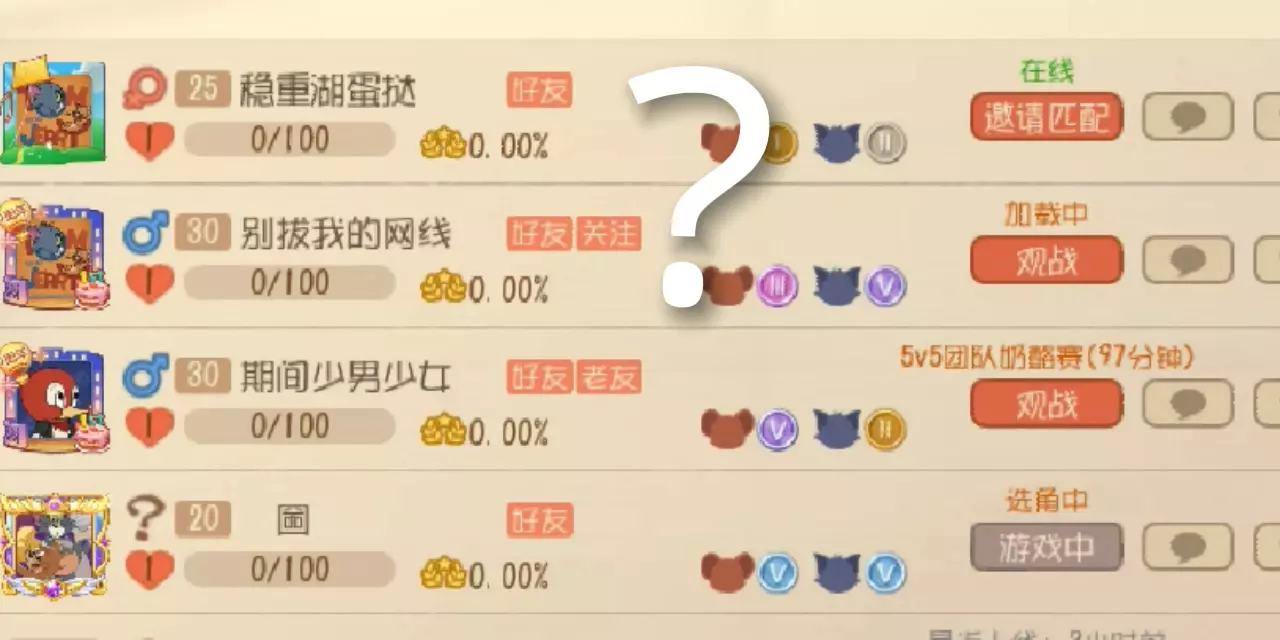The height and width of the screenshot is (640, 1280).
Task: Click the grey 游戏中 button
Action: pos(1046,547)
